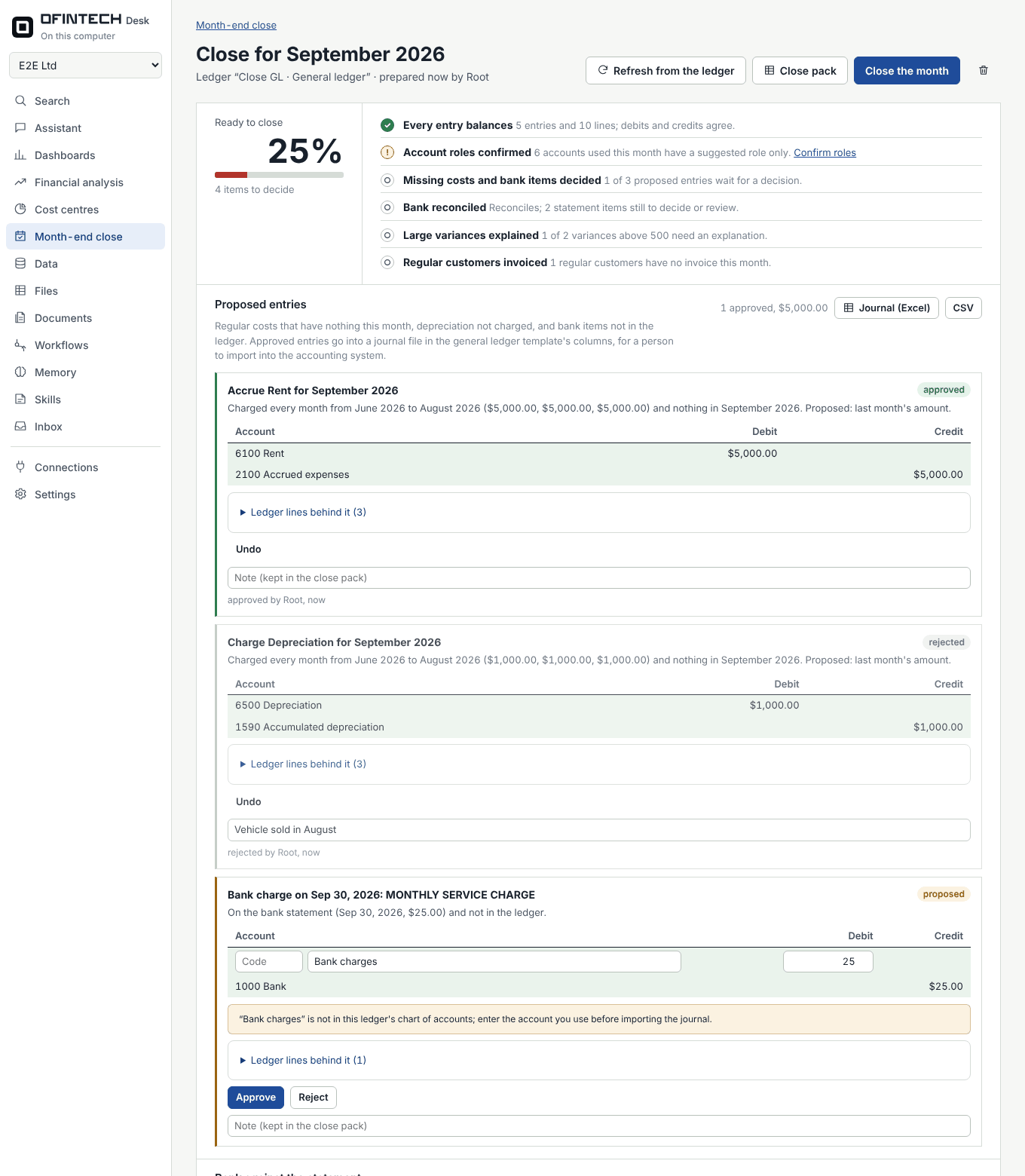The height and width of the screenshot is (1176, 1025).
Task: Click the Close the month button
Action: point(907,71)
